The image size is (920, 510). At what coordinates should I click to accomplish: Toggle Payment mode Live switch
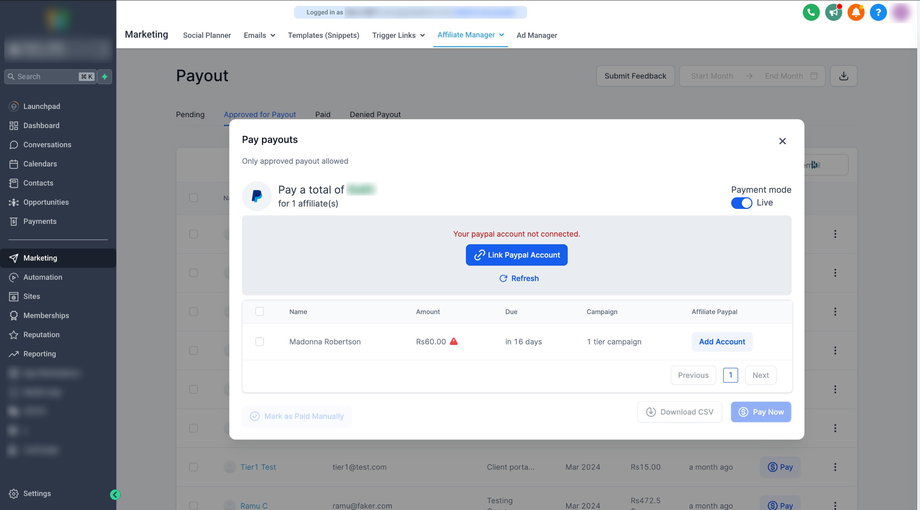click(742, 203)
